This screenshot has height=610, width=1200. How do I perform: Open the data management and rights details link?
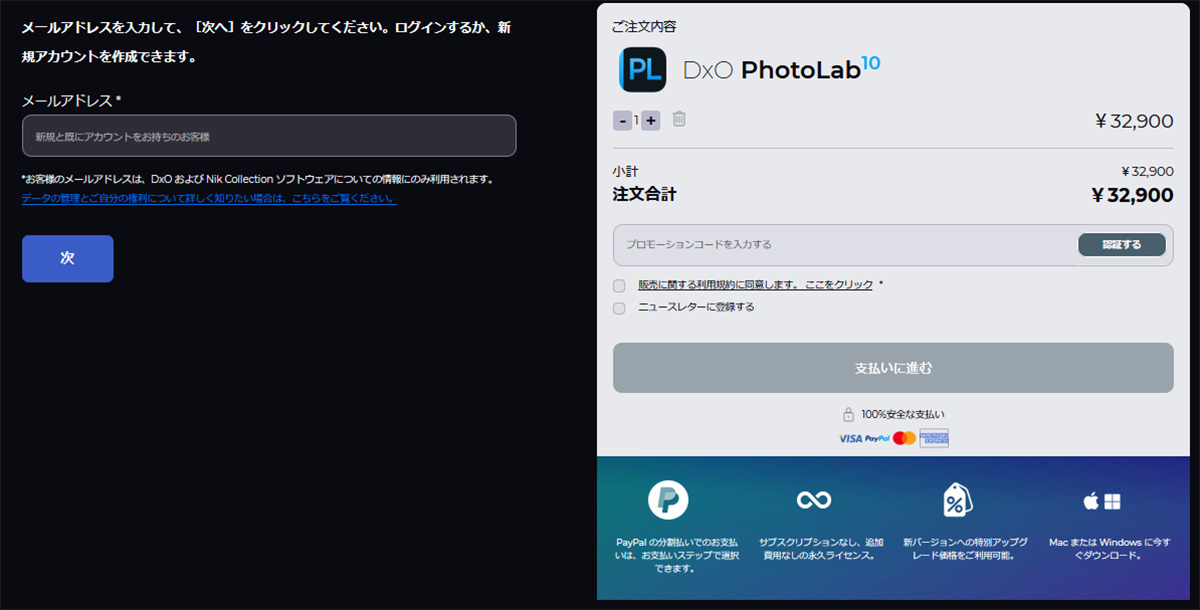[x=209, y=199]
